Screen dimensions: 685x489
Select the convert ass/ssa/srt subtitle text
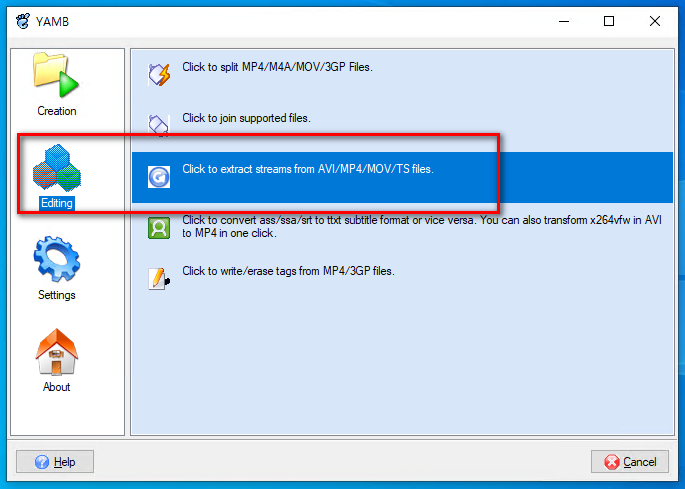tap(422, 226)
